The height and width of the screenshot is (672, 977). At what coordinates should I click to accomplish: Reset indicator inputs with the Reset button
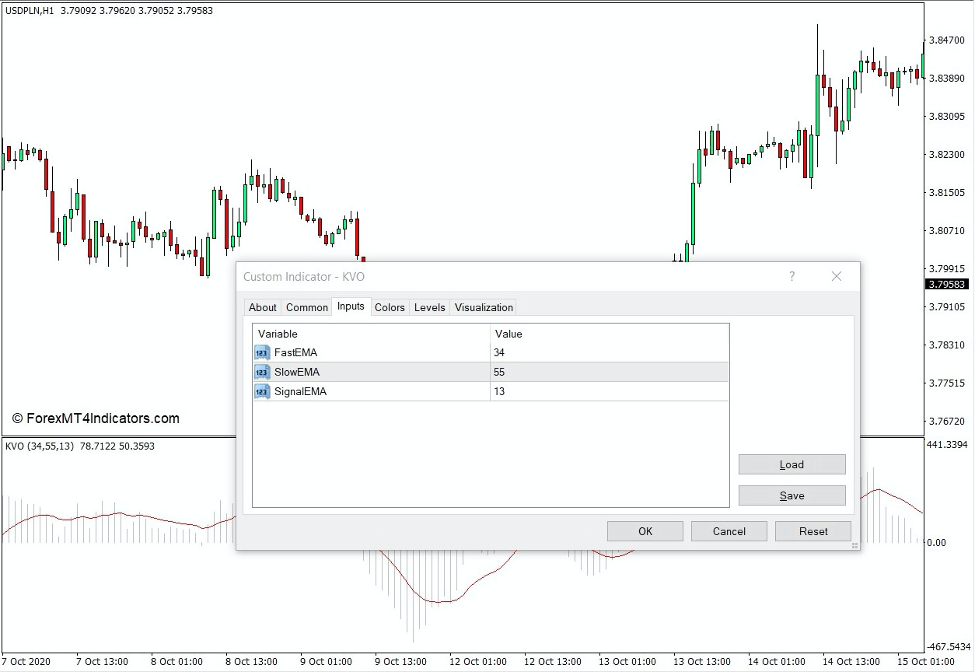pyautogui.click(x=812, y=530)
